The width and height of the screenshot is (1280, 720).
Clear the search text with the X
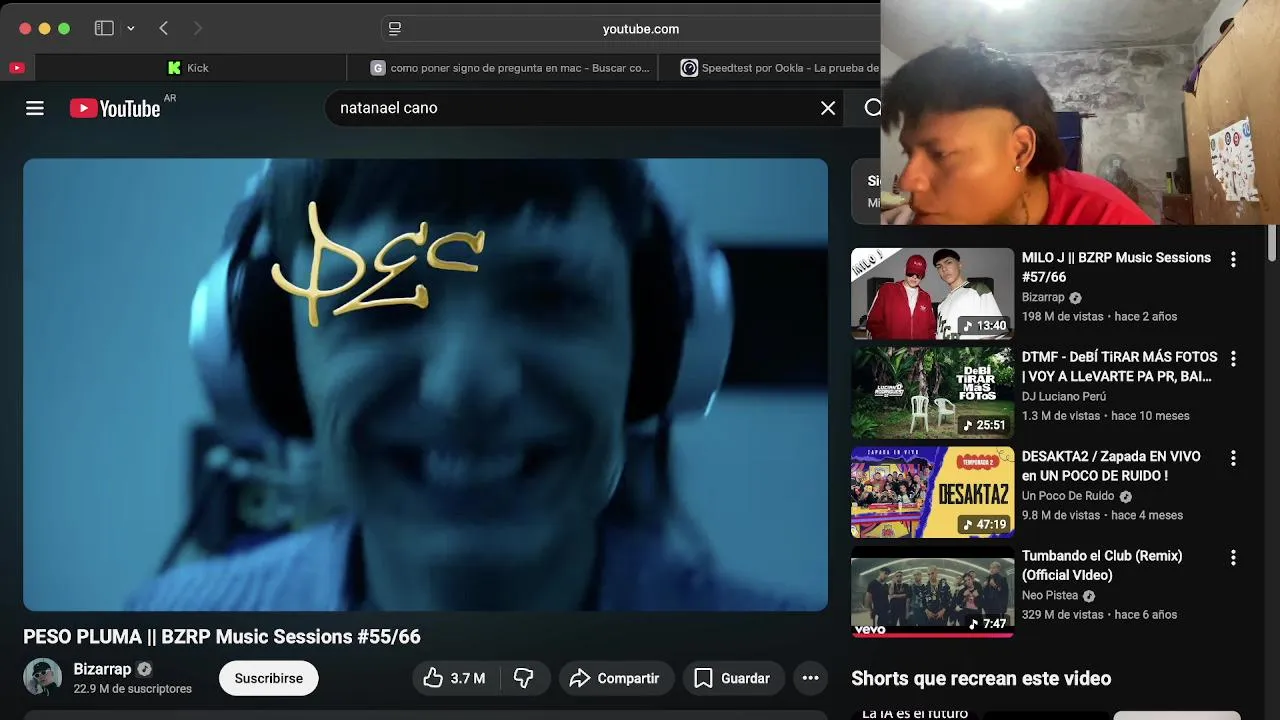828,108
